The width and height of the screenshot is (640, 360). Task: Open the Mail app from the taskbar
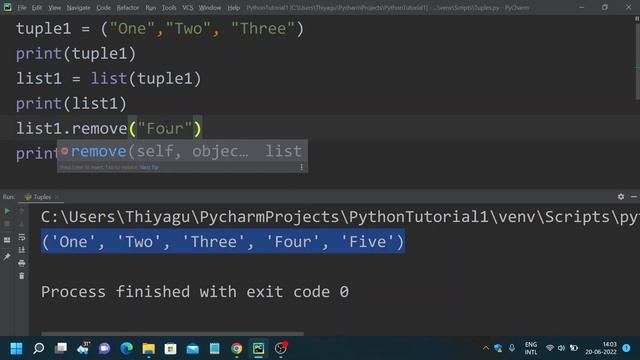click(x=193, y=349)
